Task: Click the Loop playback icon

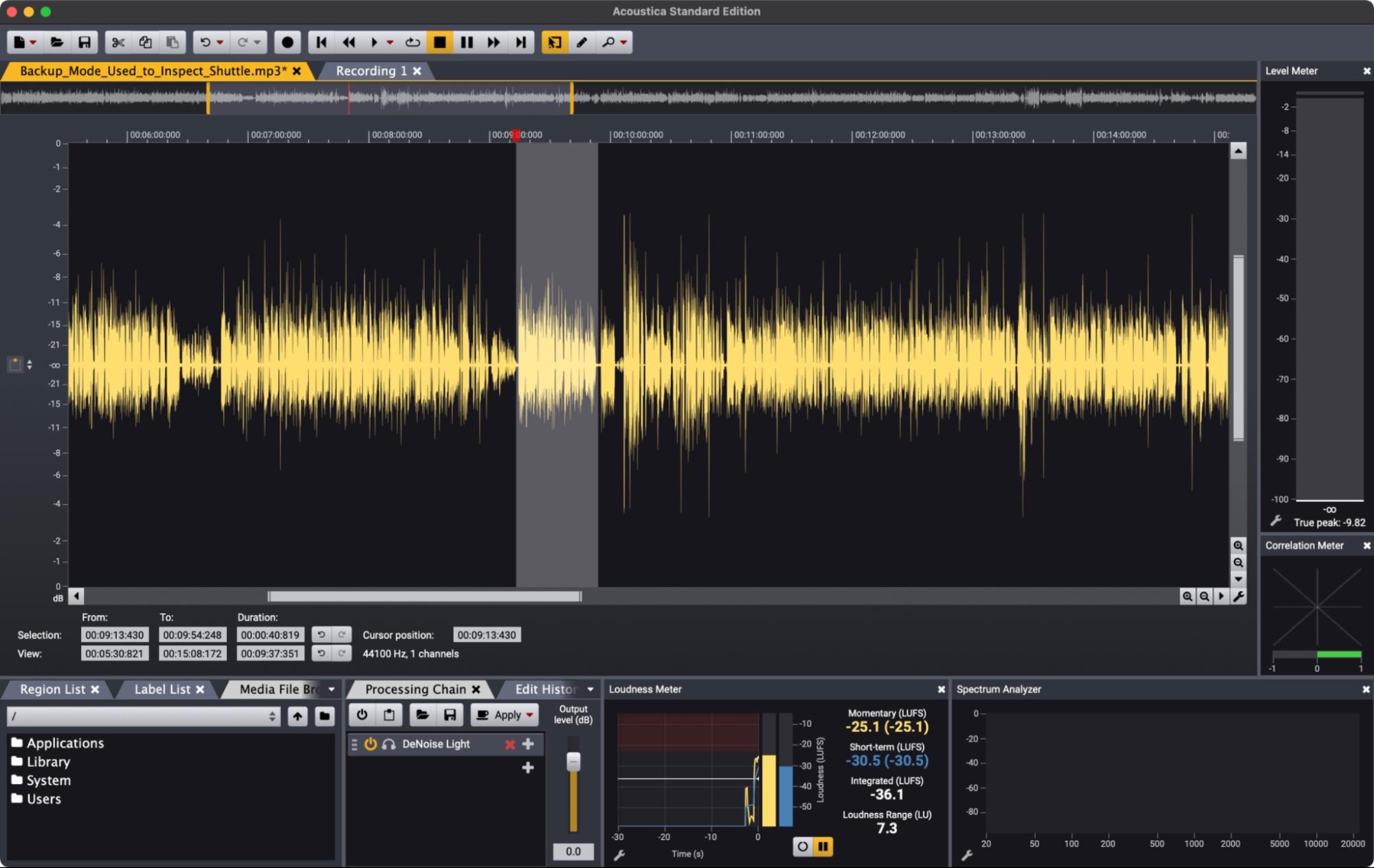Action: coord(412,42)
